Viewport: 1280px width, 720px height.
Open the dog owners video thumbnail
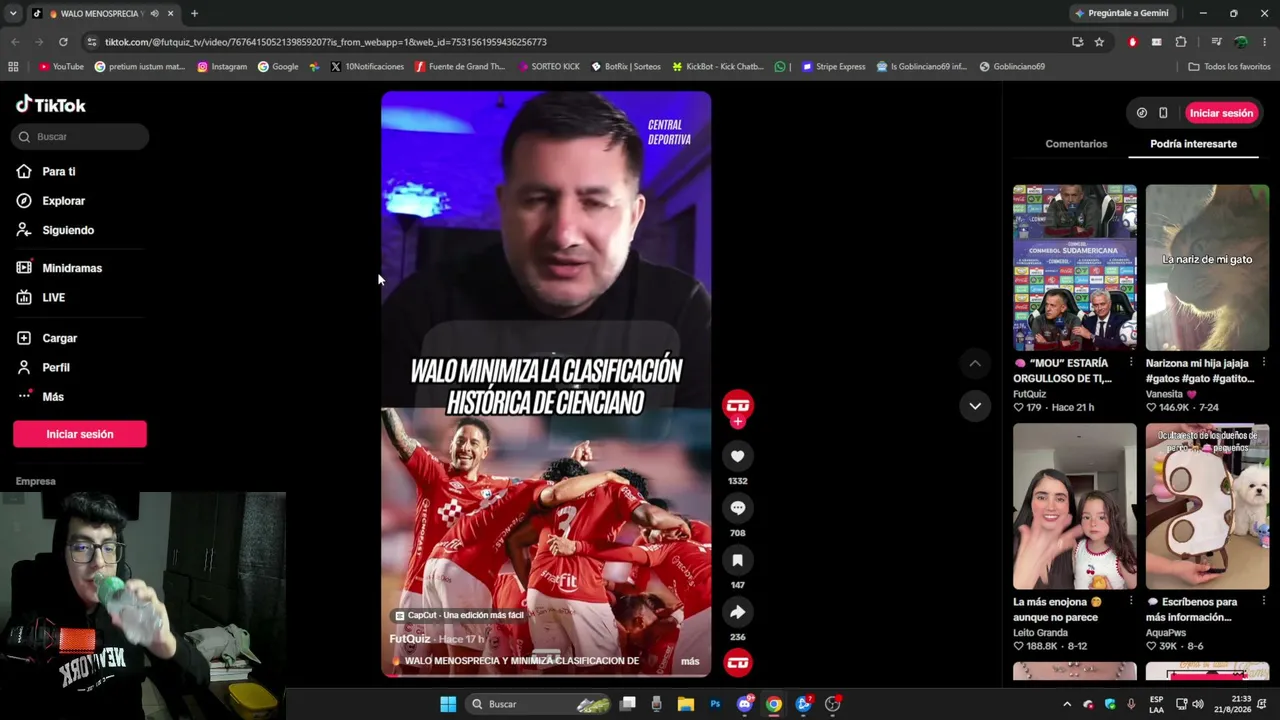[1207, 506]
